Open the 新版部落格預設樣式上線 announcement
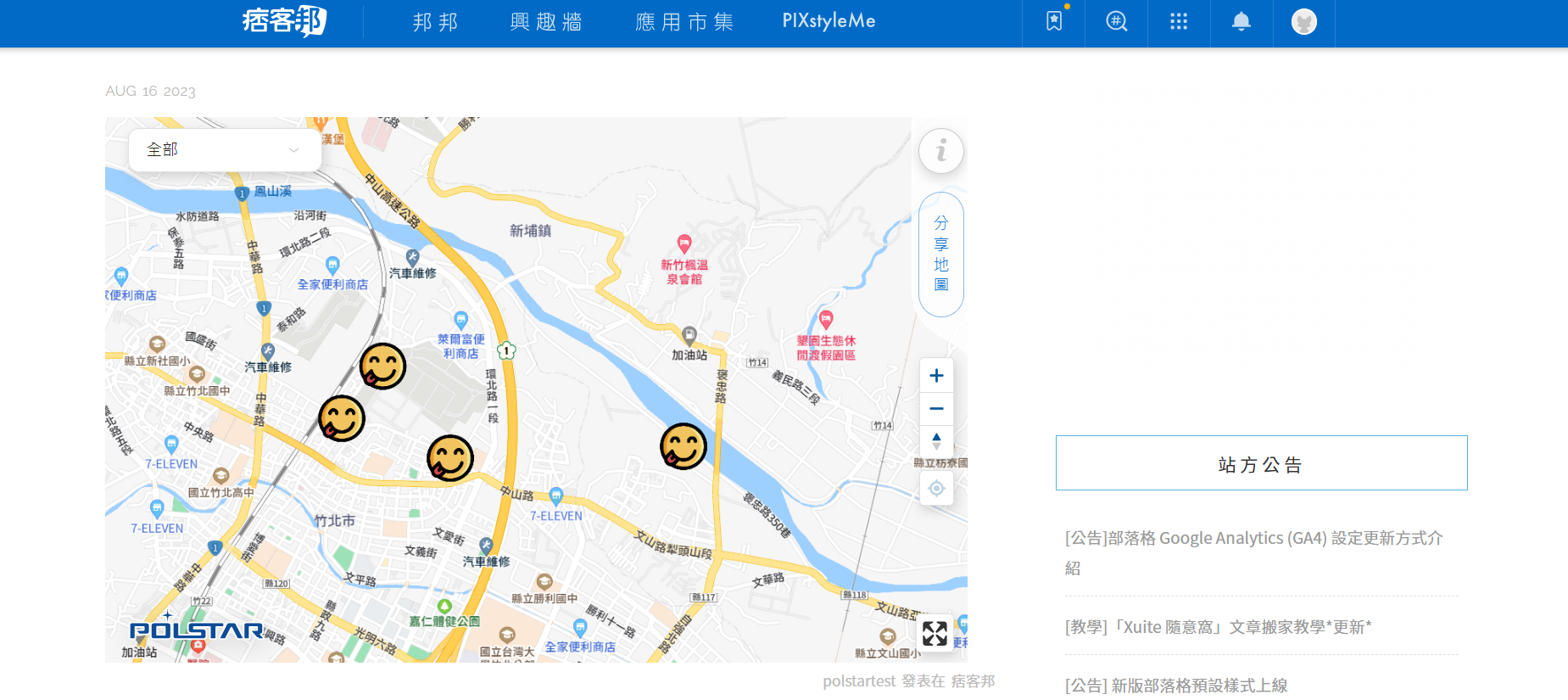 [x=1176, y=686]
